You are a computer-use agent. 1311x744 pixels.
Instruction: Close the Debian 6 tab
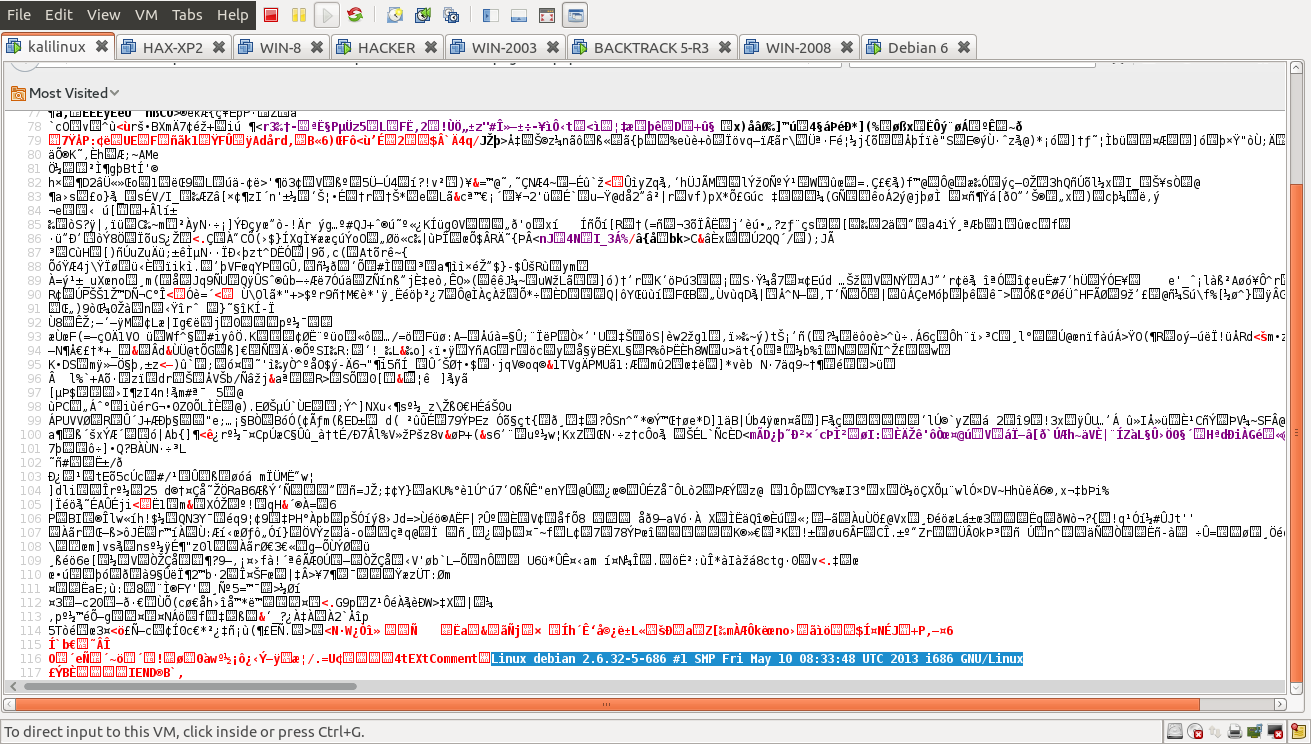(x=962, y=47)
